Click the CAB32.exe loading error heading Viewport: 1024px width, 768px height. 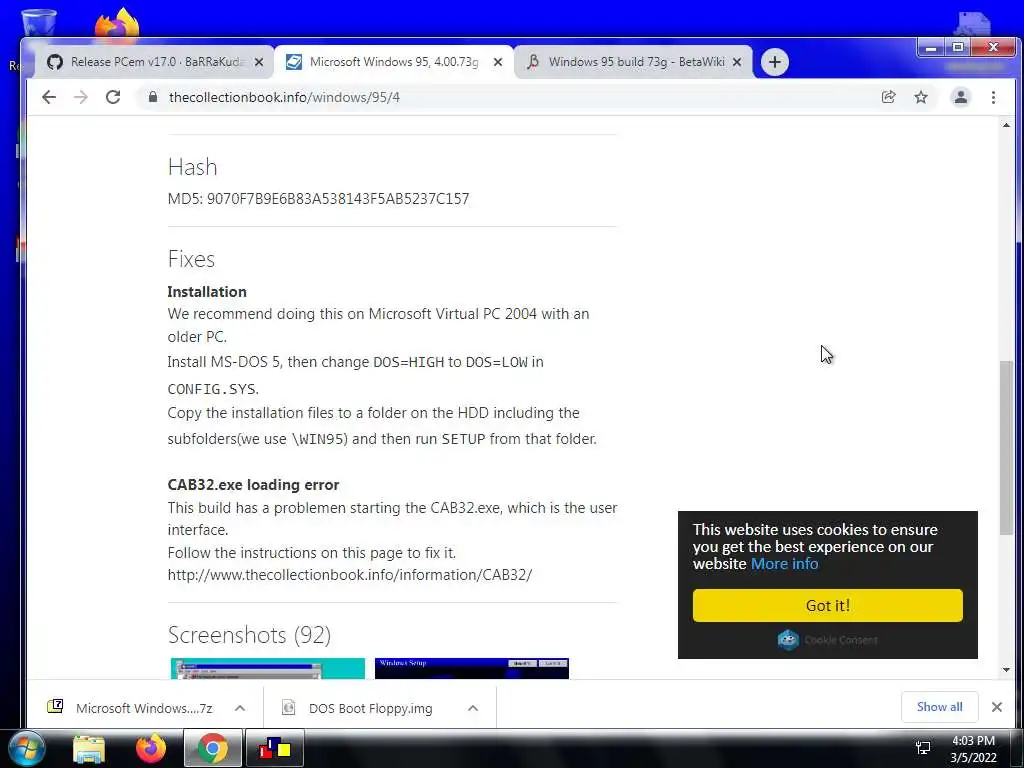point(253,485)
